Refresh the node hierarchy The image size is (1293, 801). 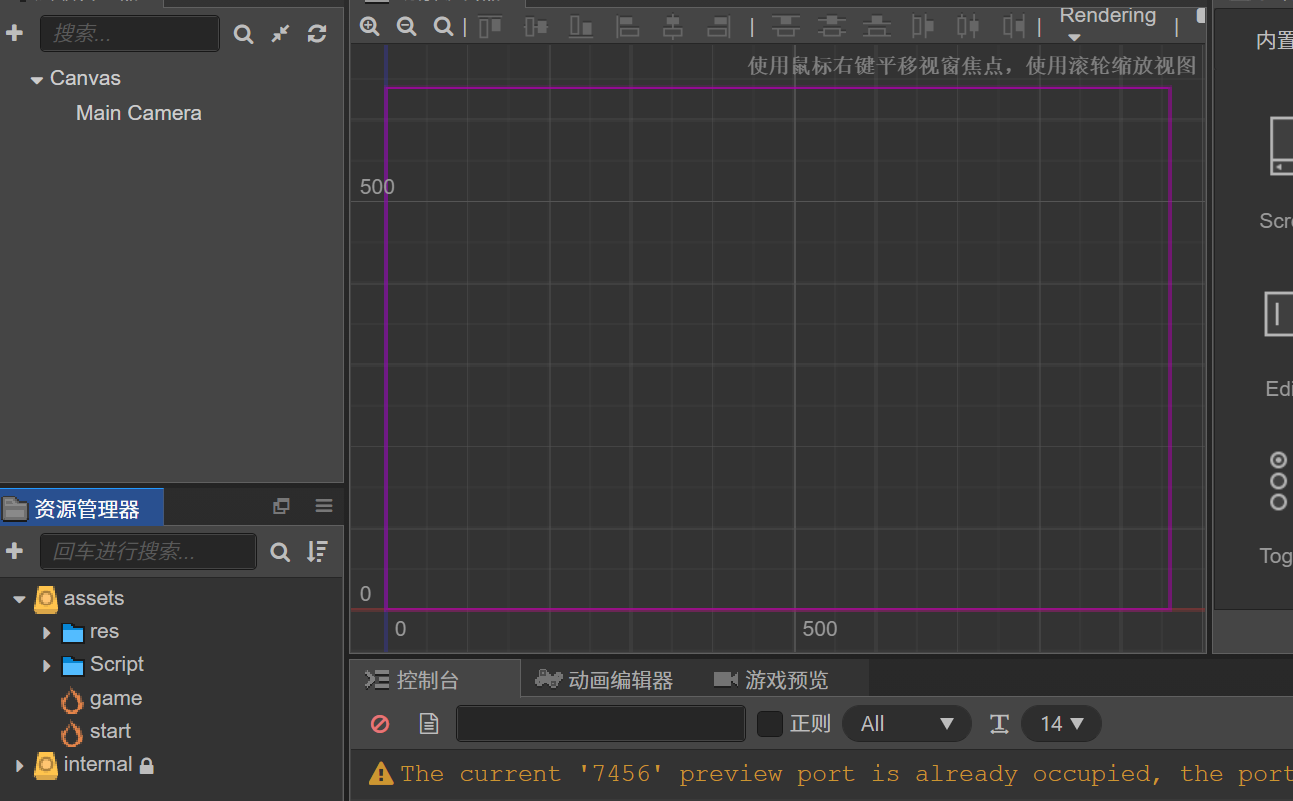click(x=317, y=34)
